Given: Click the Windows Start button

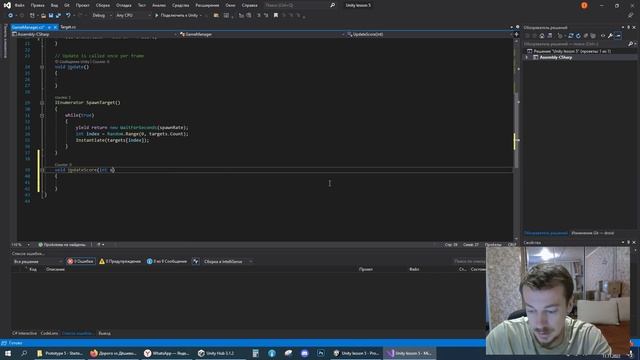Looking at the screenshot, I should click(8, 353).
